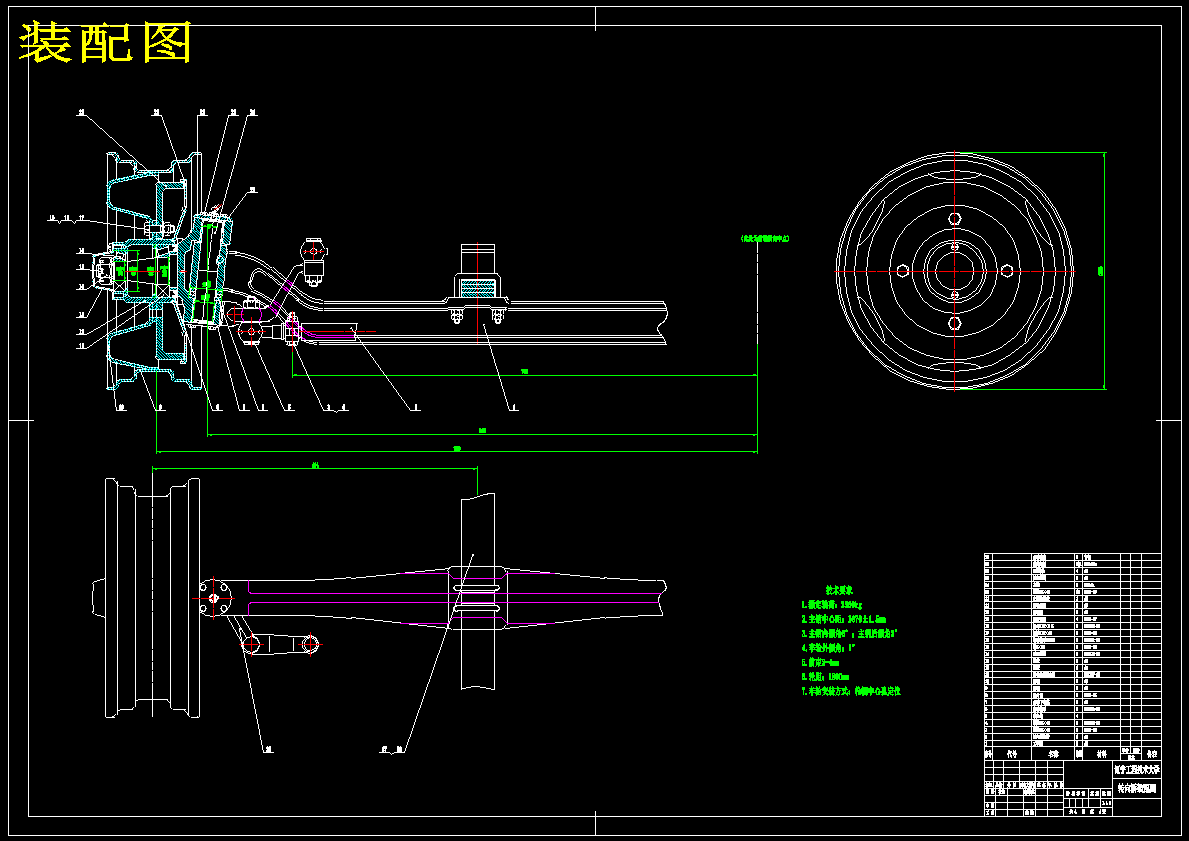This screenshot has width=1189, height=841.
Task: Click the yellow 装配图 title text
Action: (x=105, y=43)
